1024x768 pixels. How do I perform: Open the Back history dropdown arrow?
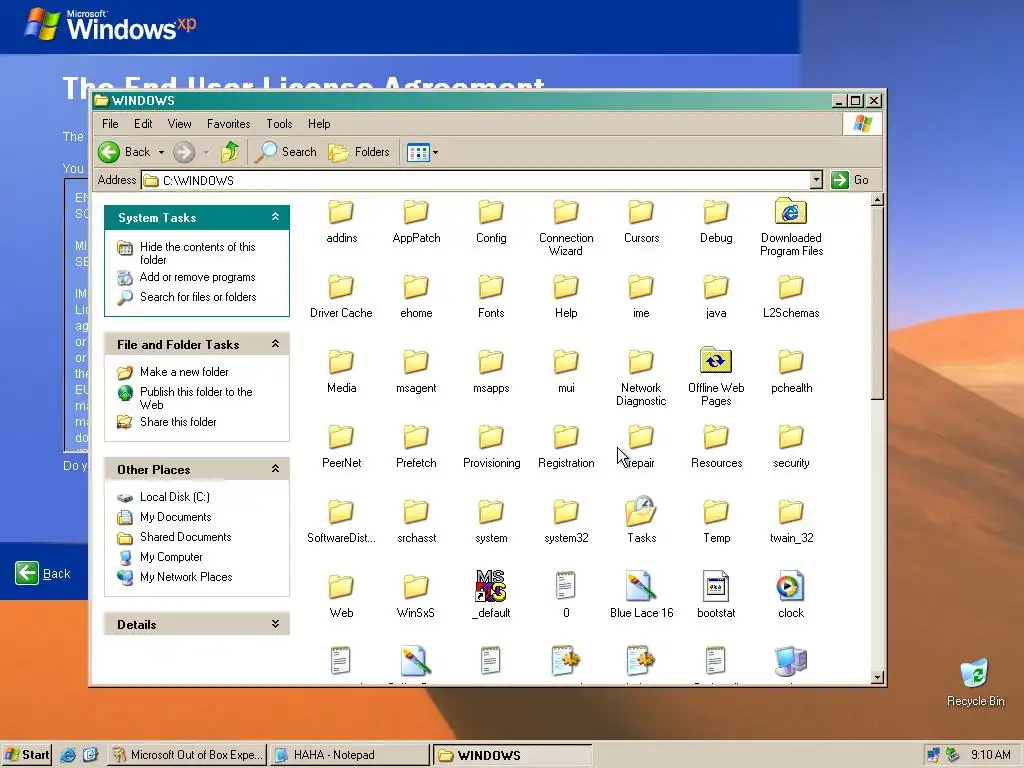coord(161,152)
